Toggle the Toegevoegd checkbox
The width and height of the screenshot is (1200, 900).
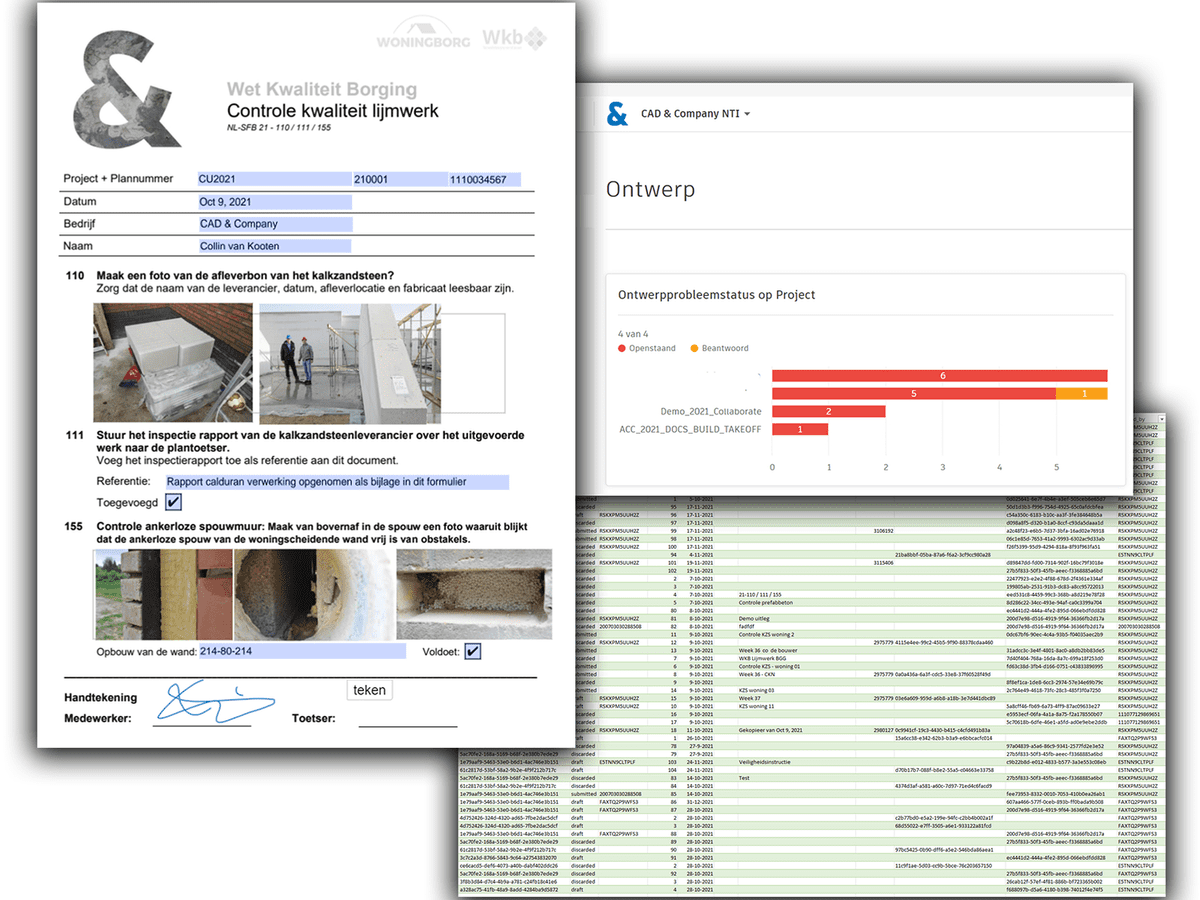pyautogui.click(x=174, y=502)
